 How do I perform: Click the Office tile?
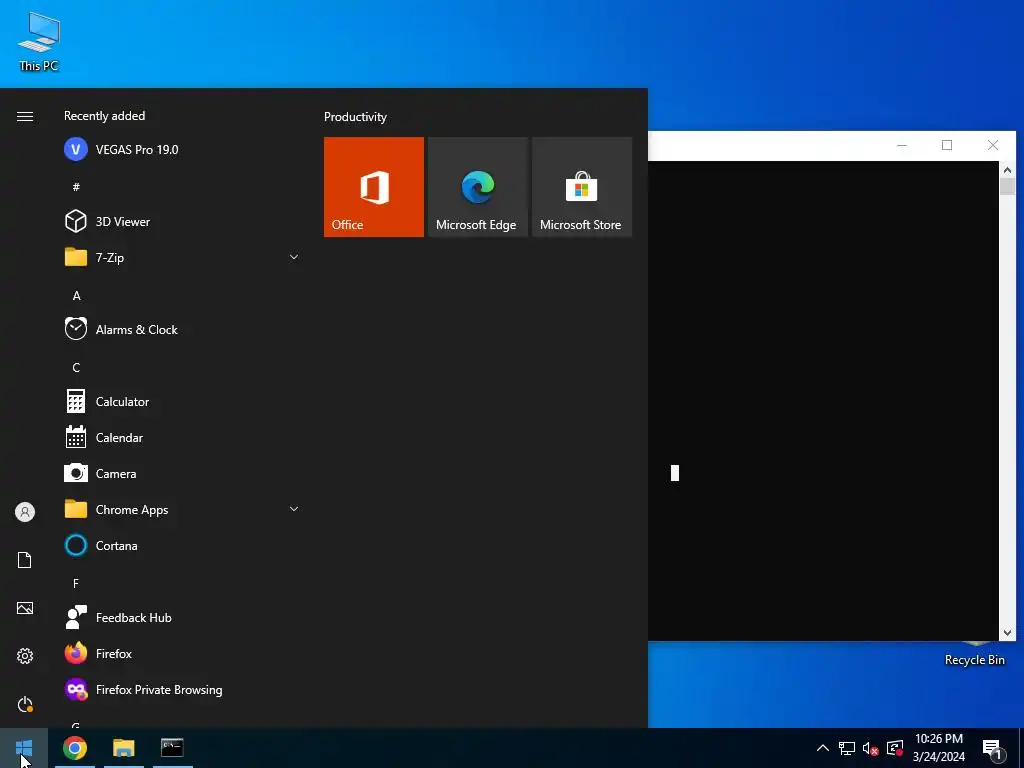click(x=374, y=187)
